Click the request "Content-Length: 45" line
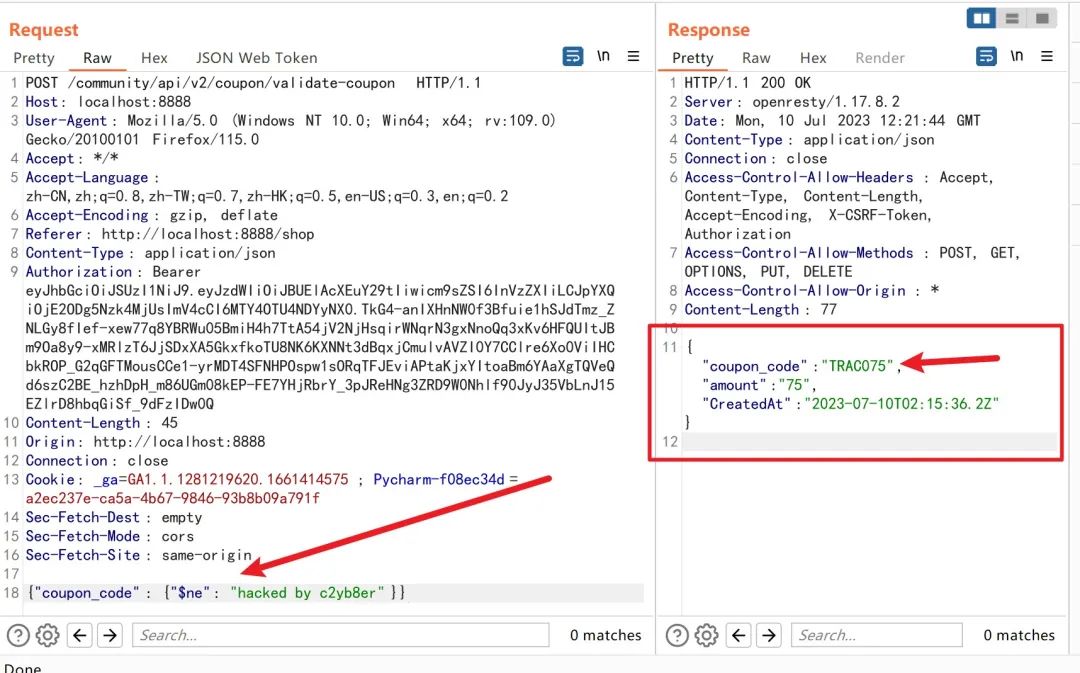This screenshot has width=1080, height=673. pyautogui.click(x=101, y=423)
